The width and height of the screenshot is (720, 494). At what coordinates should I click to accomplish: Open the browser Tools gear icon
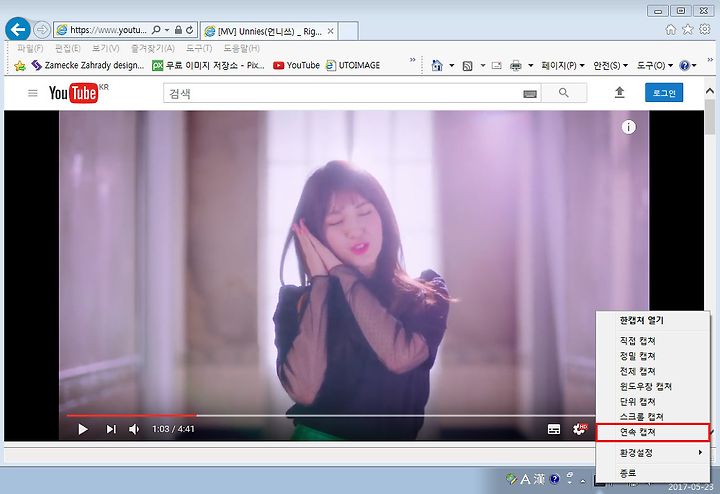[705, 29]
